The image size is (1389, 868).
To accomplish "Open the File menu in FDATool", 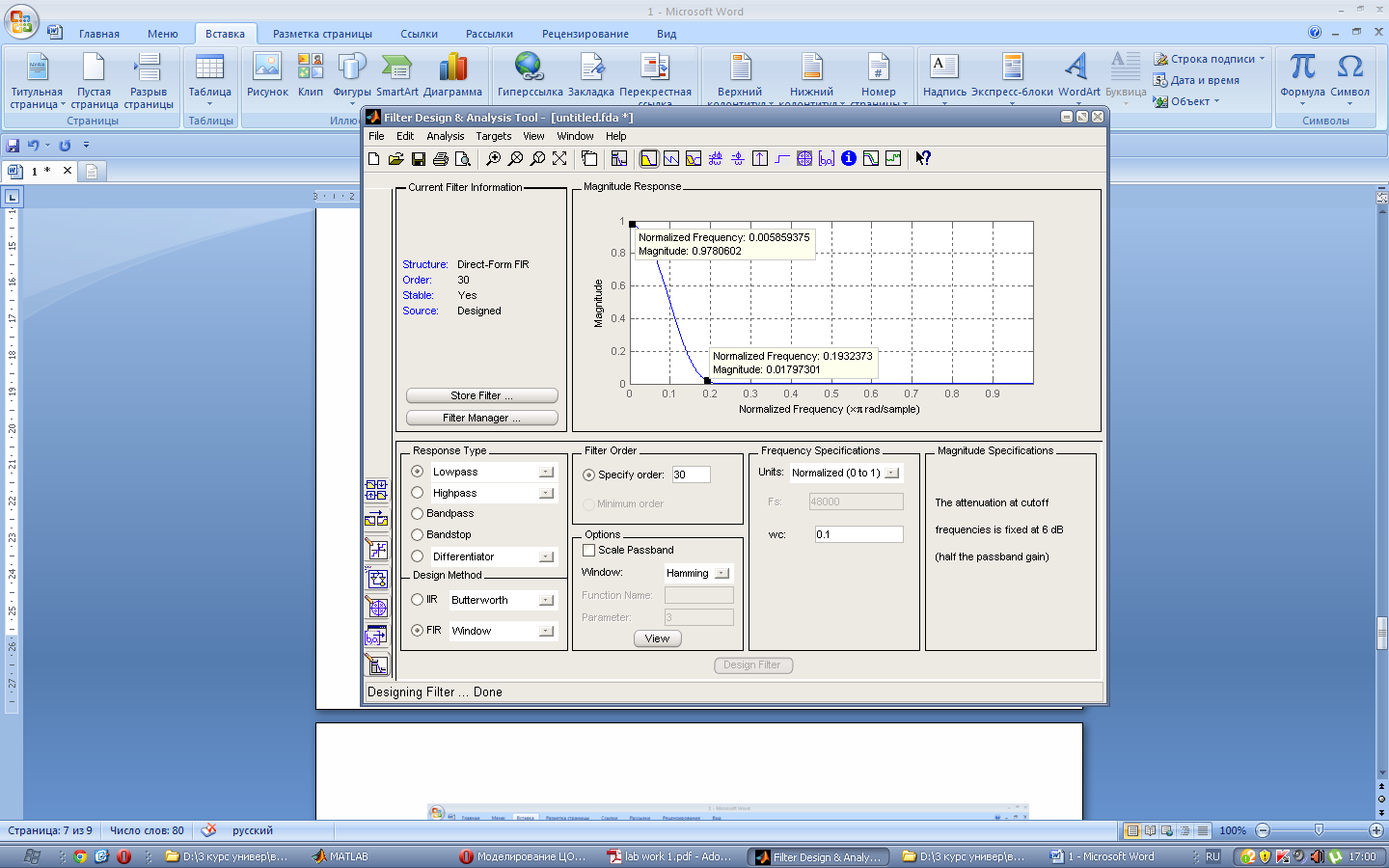I will pyautogui.click(x=376, y=136).
